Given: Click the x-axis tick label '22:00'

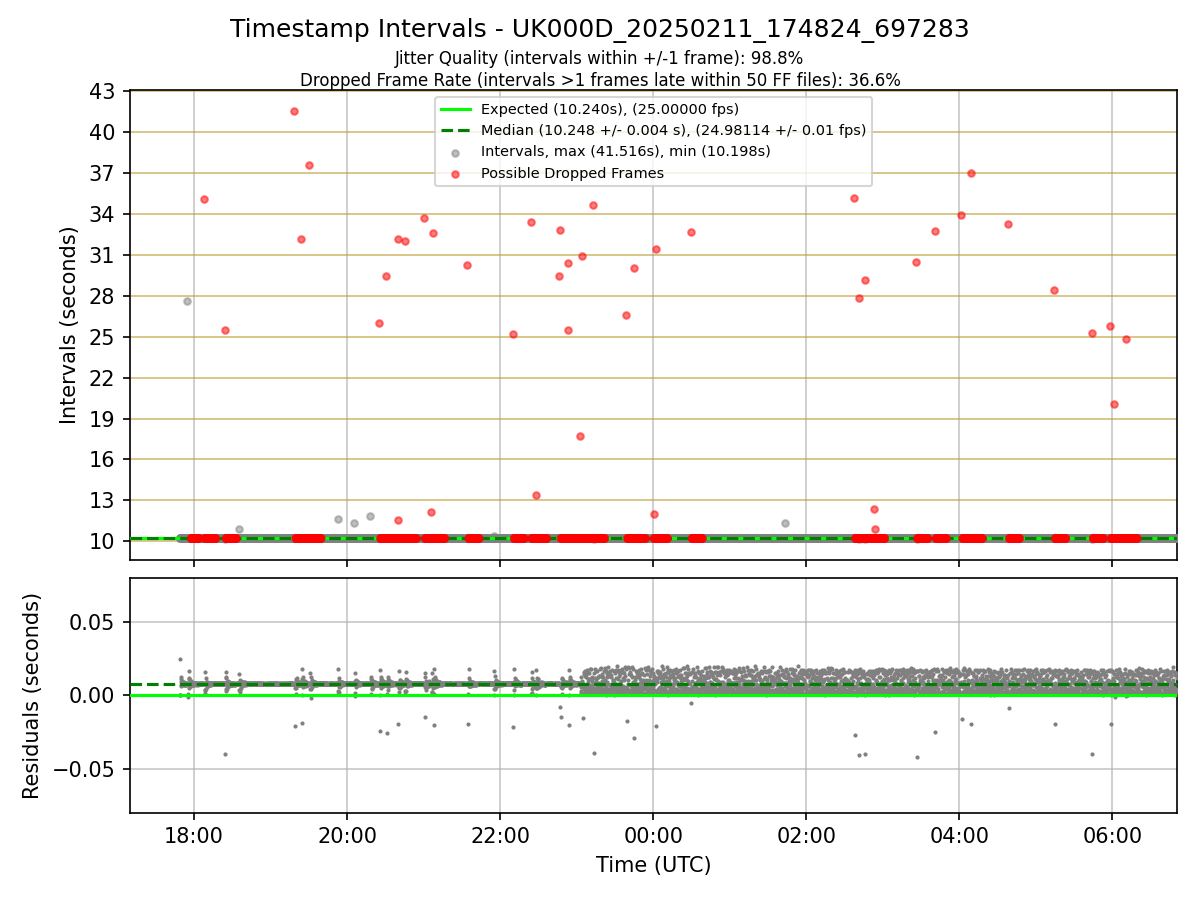Looking at the screenshot, I should pos(500,835).
